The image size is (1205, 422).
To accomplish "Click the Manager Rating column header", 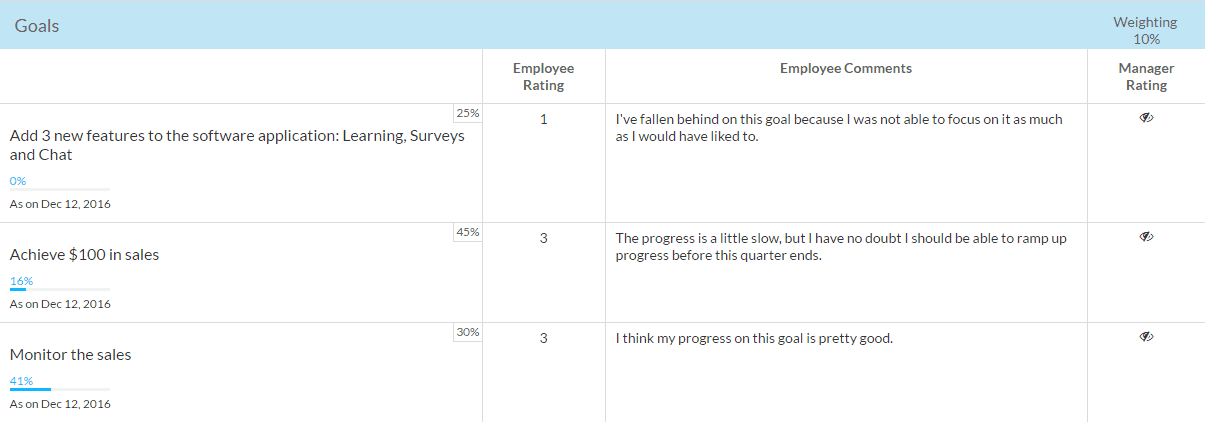I will (x=1146, y=77).
